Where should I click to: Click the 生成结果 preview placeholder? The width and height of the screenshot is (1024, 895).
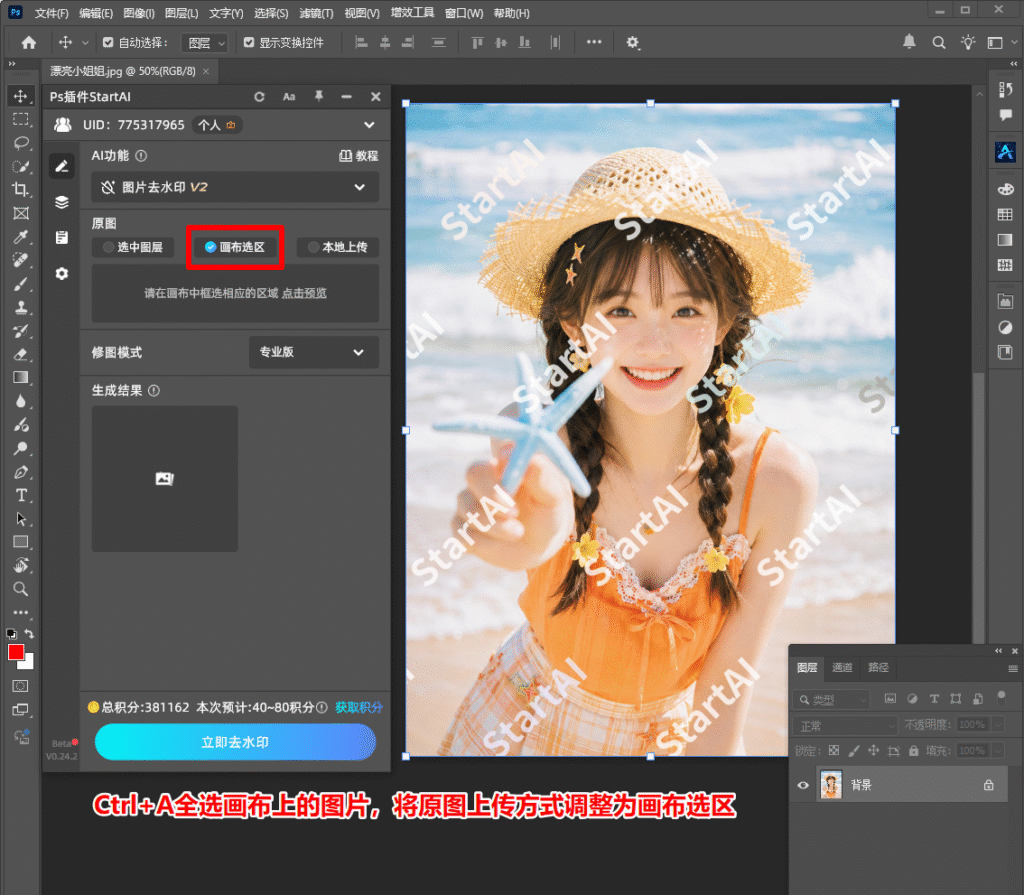165,479
